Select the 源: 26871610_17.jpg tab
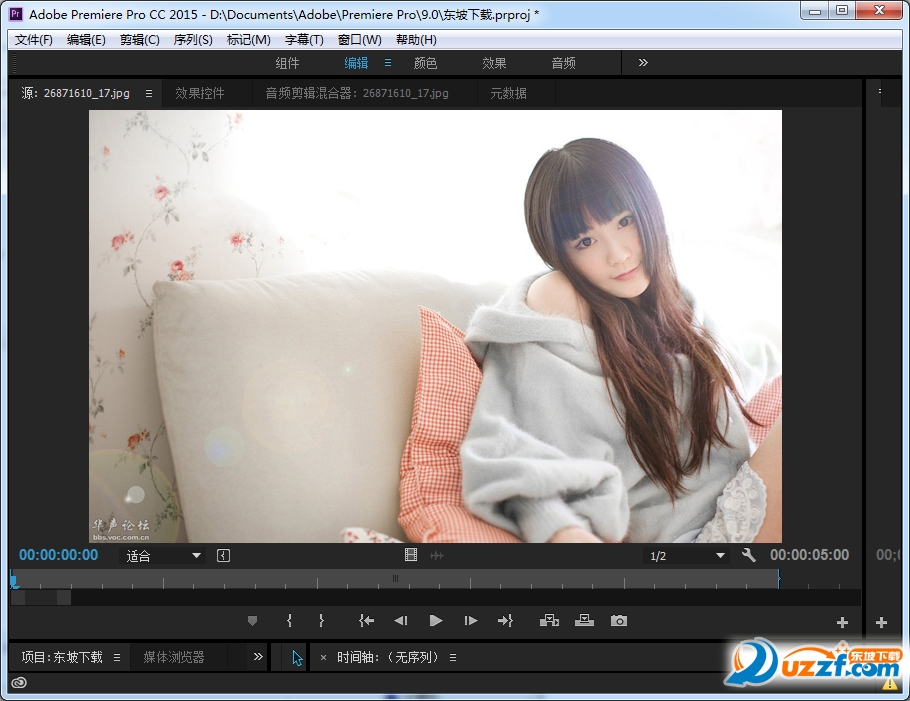Viewport: 910px width, 701px height. pos(75,93)
